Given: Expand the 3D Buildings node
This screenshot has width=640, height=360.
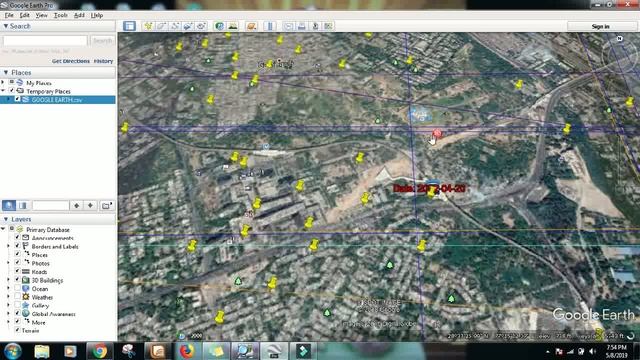Looking at the screenshot, I should pyautogui.click(x=9, y=280).
